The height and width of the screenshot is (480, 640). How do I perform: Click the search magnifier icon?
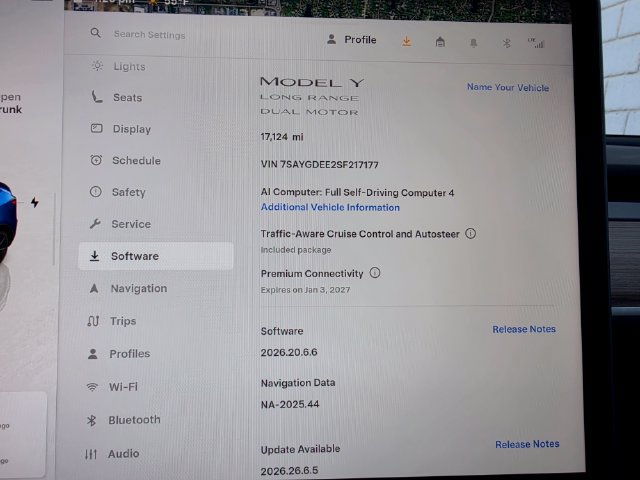click(96, 33)
